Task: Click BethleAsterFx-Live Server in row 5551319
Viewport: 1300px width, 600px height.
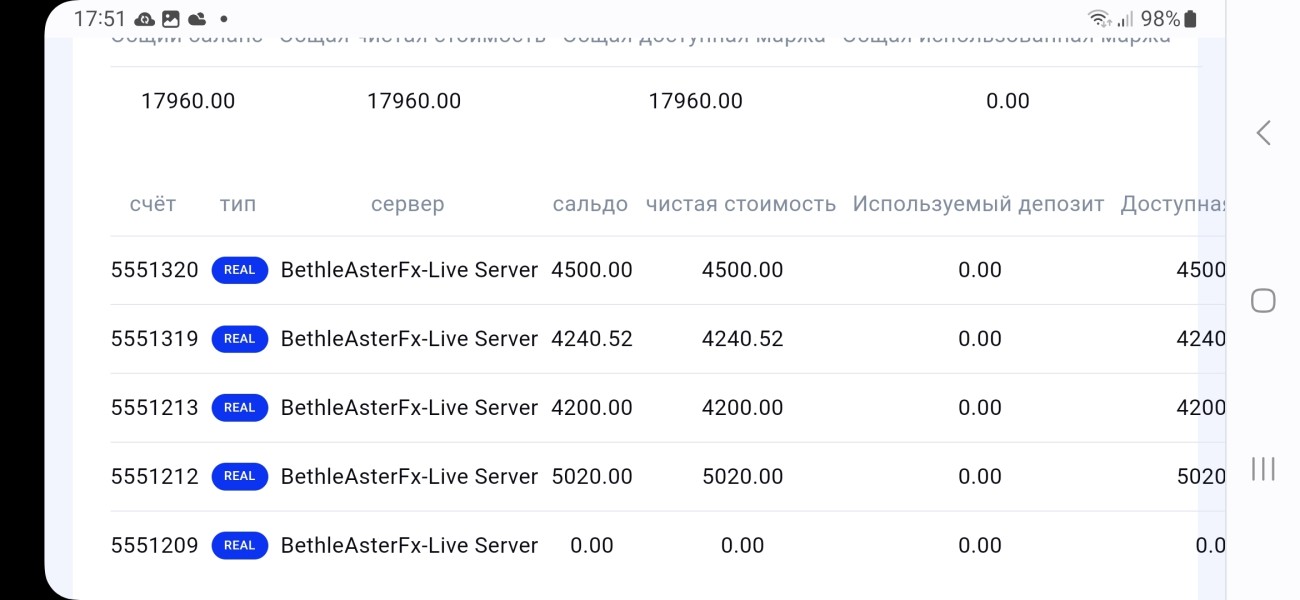Action: 410,339
